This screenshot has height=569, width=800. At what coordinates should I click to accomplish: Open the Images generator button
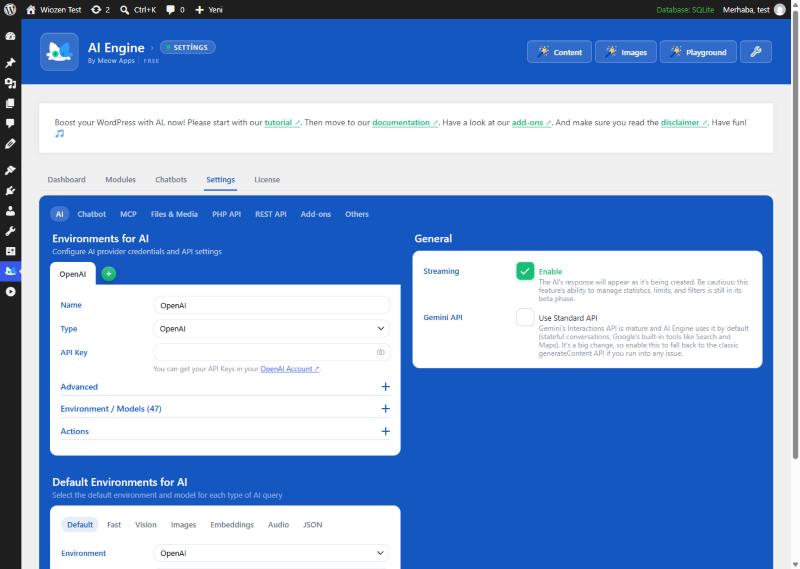(x=626, y=52)
